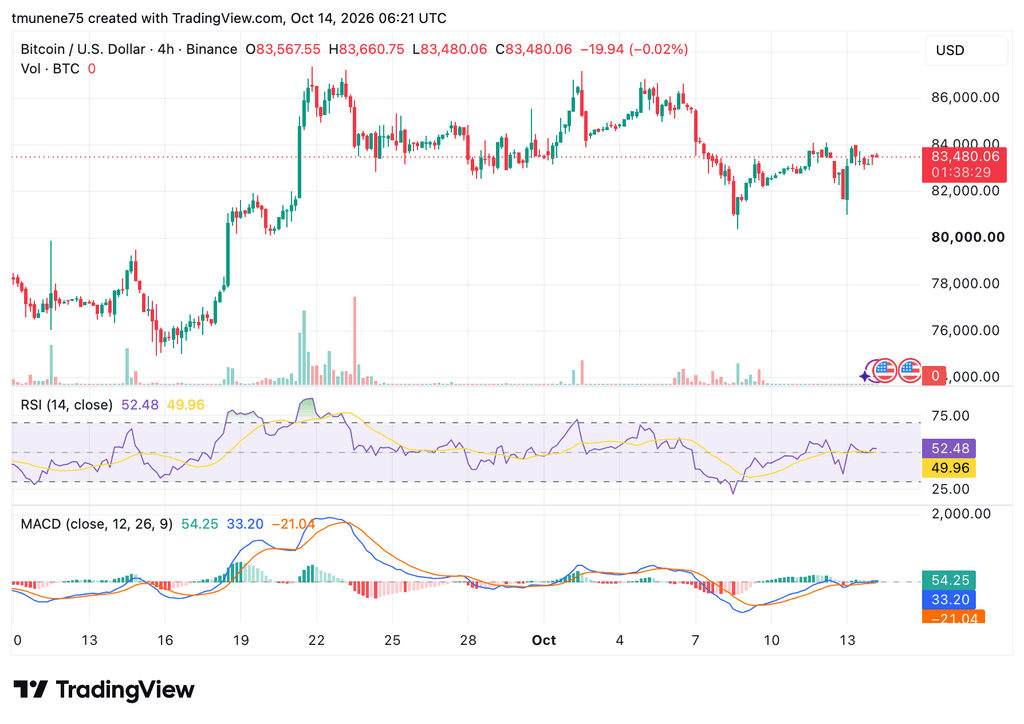Click the 16 date label on the time axis
The width and height of the screenshot is (1024, 724).
(x=165, y=640)
